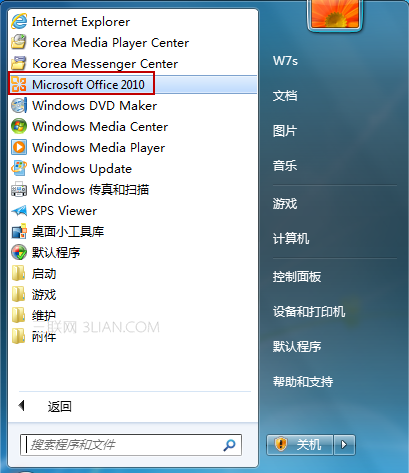Select 桌面小工具库 label
The image size is (409, 473).
68,232
